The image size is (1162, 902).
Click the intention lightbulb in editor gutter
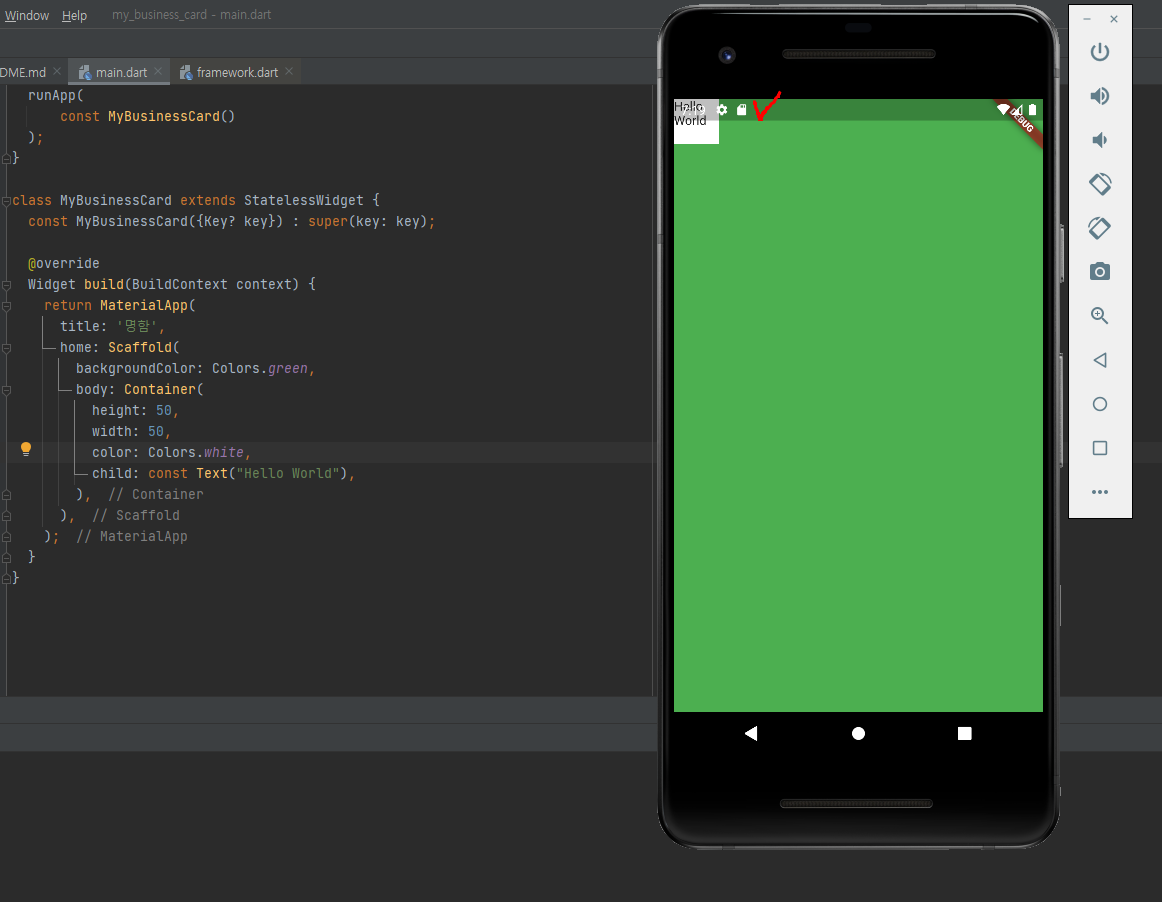26,448
